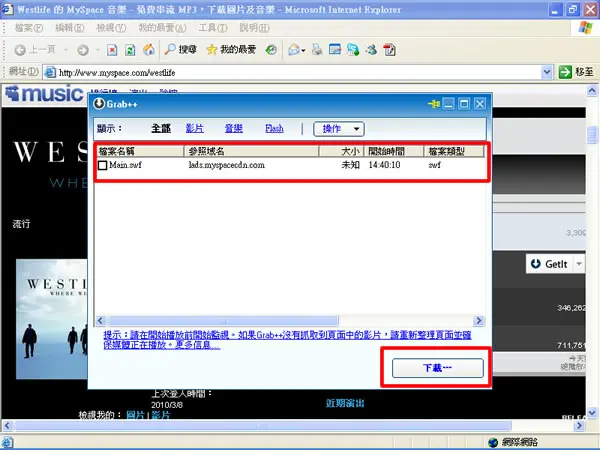Open the 檢視(V) menu

[111, 28]
